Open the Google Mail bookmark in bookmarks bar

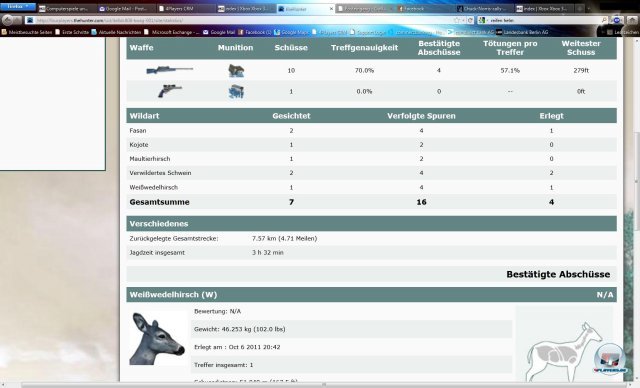tap(219, 32)
